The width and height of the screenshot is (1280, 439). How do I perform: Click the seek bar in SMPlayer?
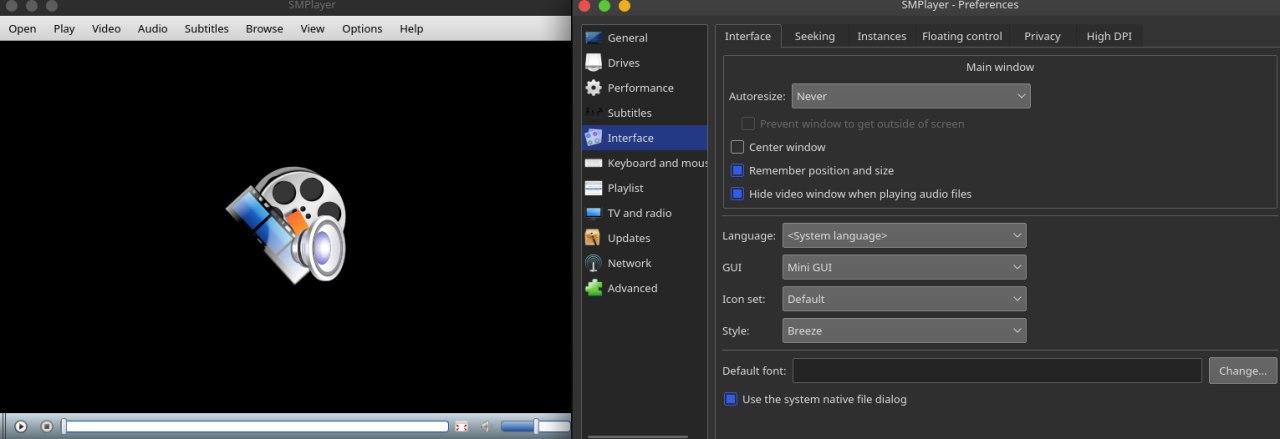click(255, 426)
